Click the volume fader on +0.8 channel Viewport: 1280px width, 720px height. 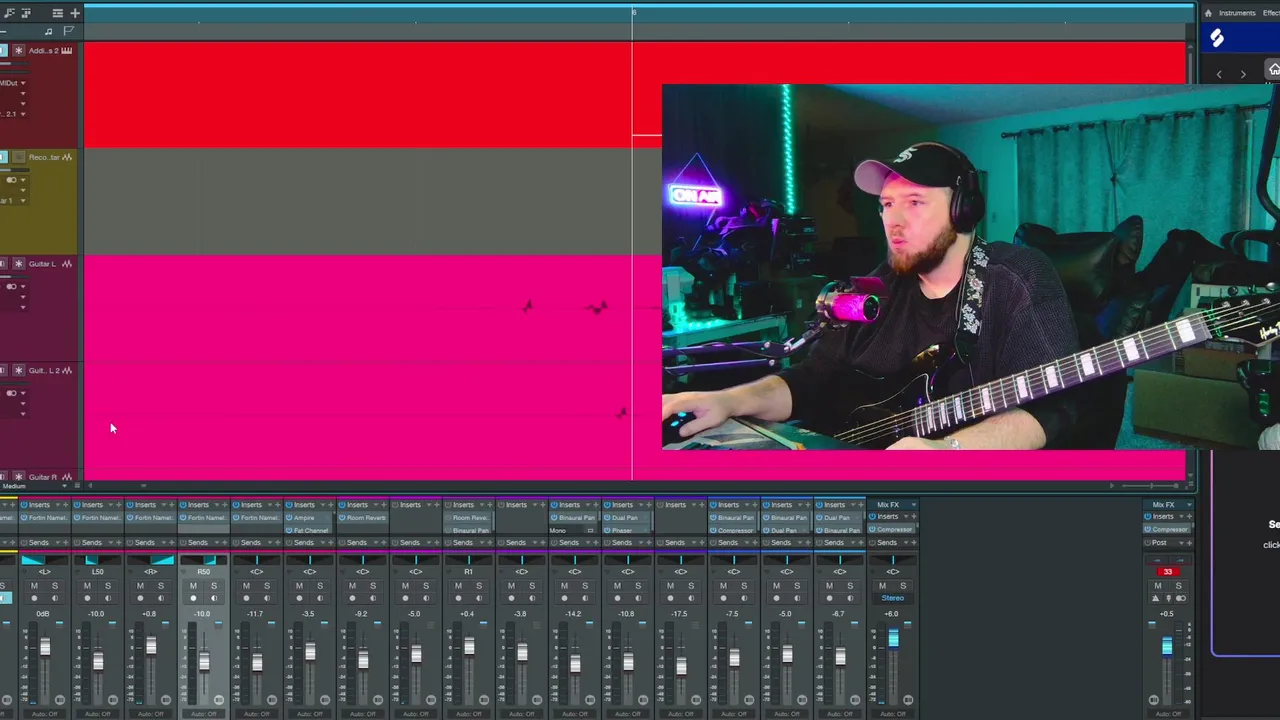(x=151, y=646)
